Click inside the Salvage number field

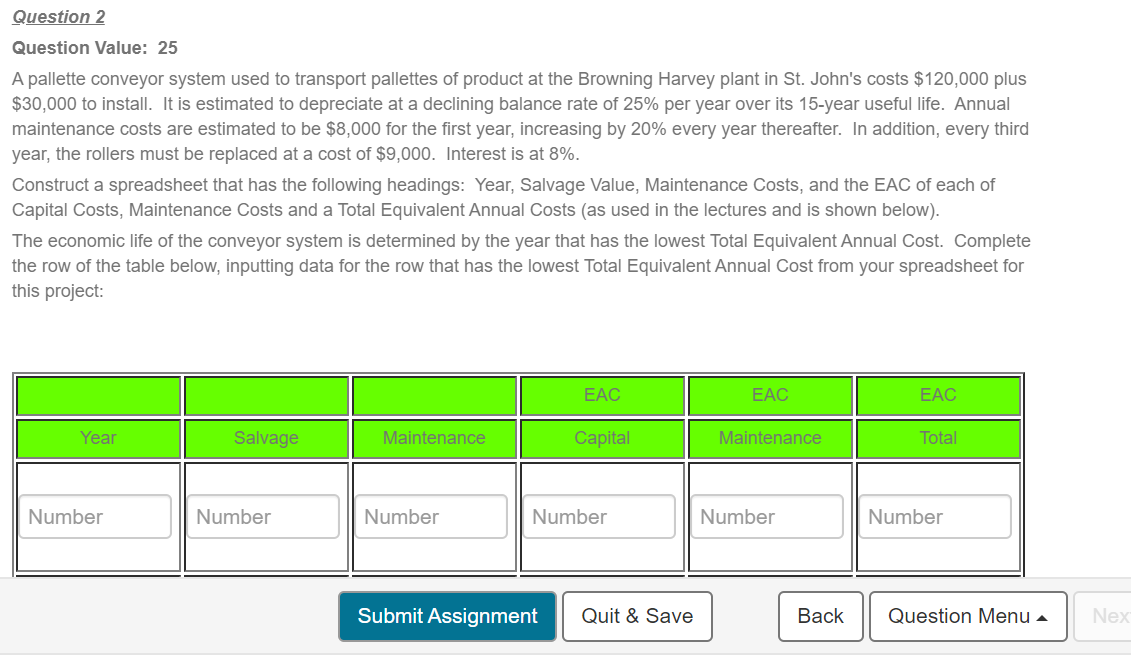coord(263,517)
